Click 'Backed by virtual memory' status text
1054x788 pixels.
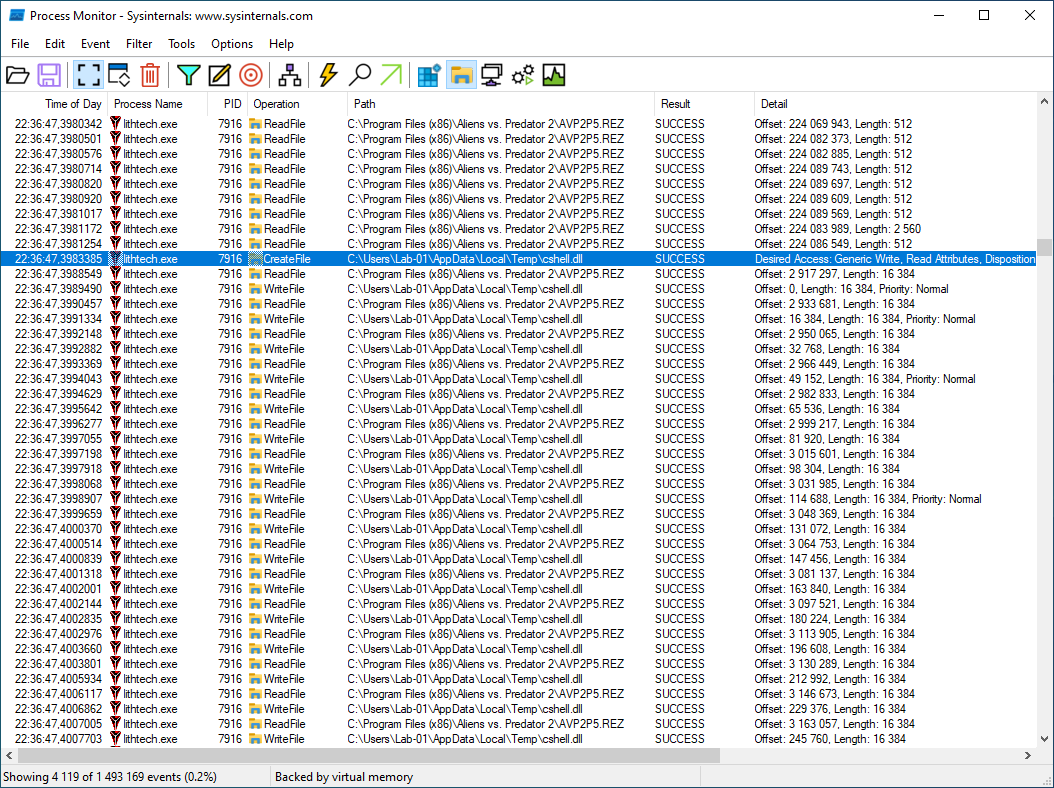tap(343, 777)
